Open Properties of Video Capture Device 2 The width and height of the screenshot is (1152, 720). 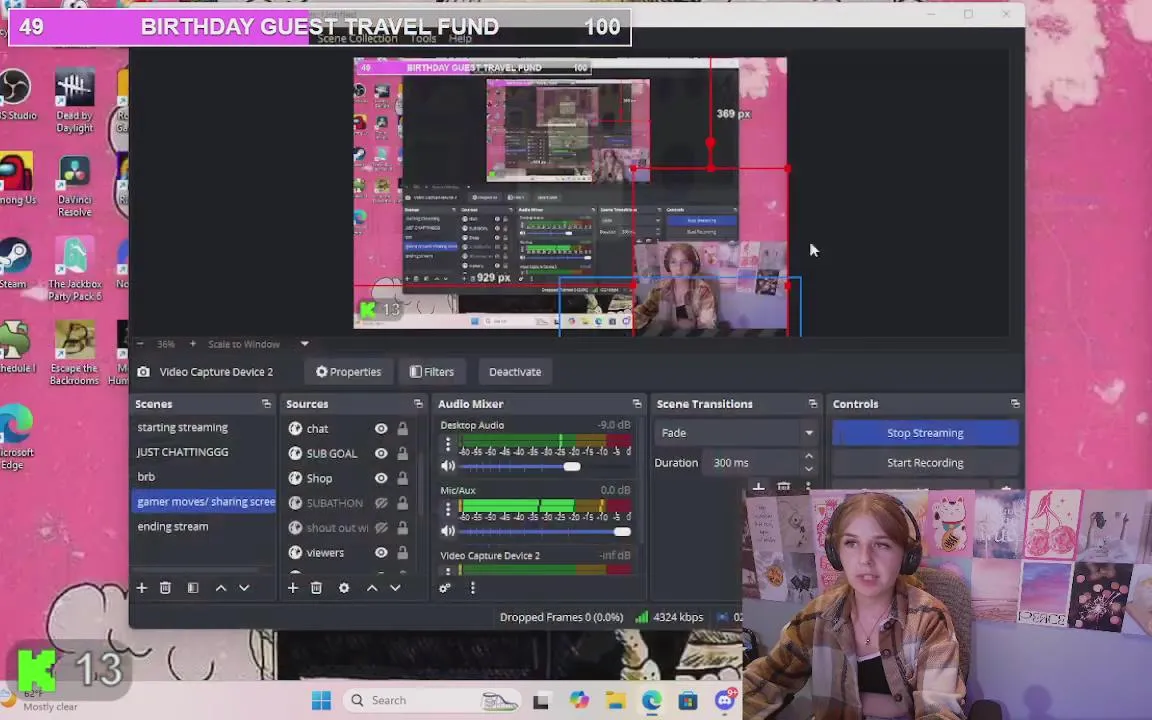[348, 372]
